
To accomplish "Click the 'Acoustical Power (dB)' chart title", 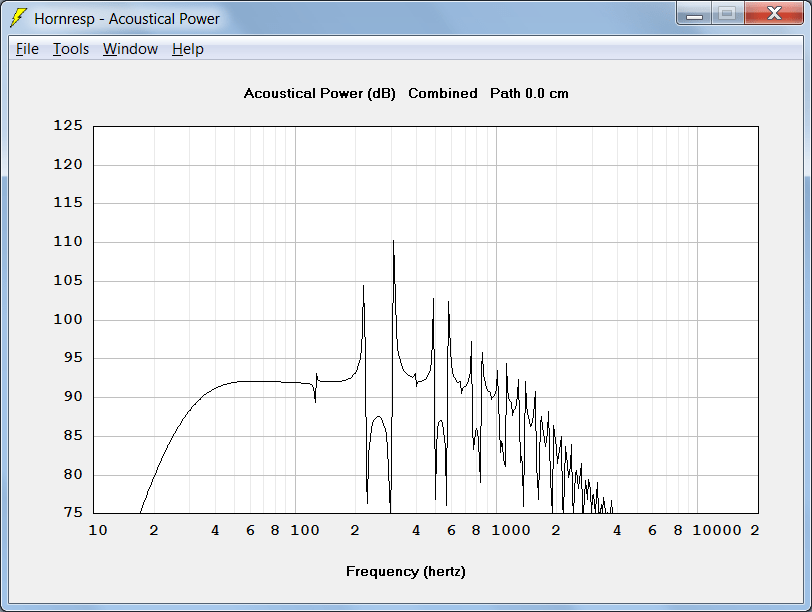I will tap(320, 94).
